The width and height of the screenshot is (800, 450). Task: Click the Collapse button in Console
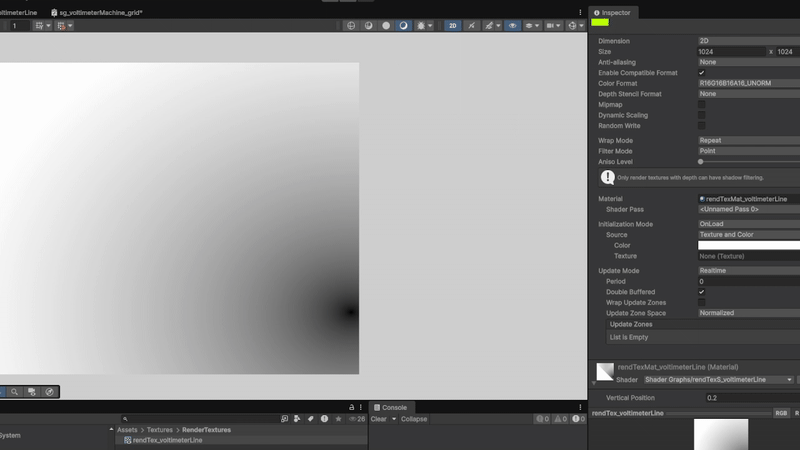(414, 419)
